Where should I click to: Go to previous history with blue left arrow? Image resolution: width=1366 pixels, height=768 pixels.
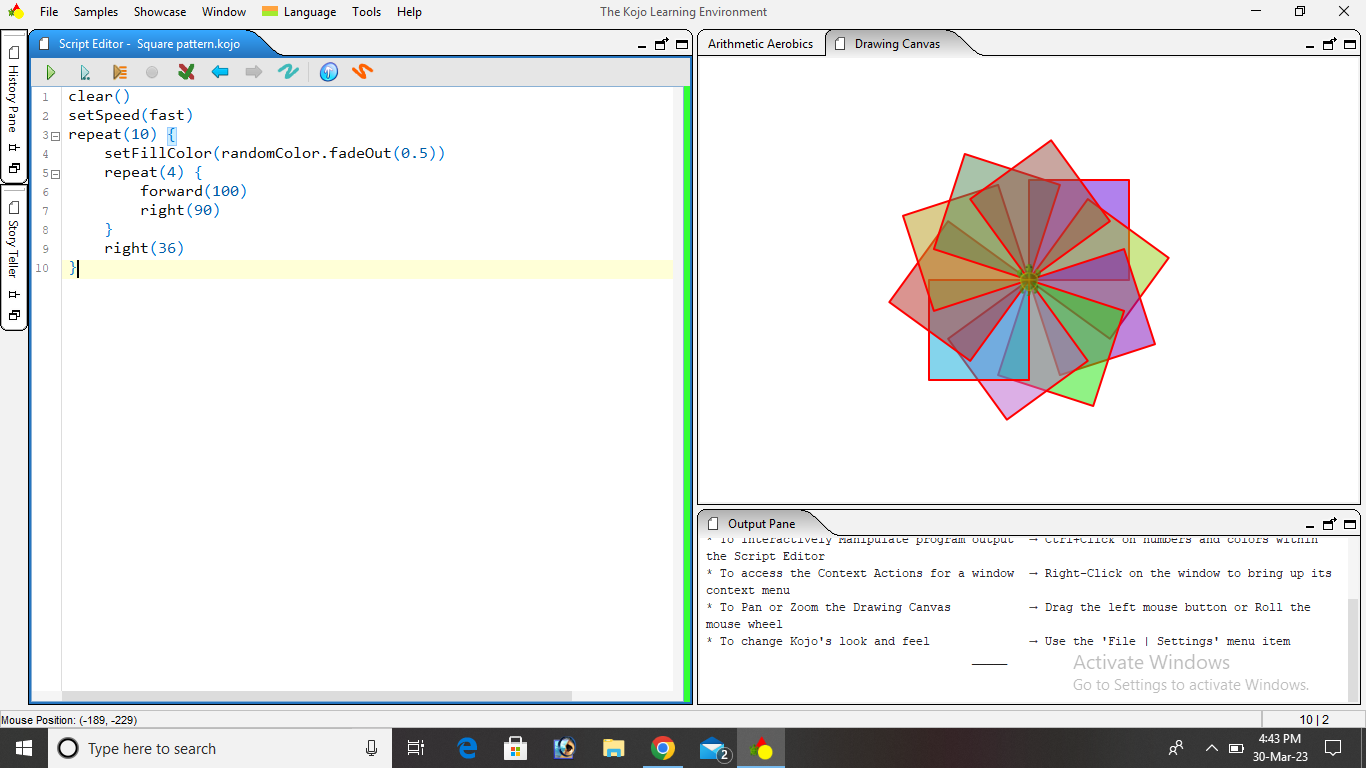(x=220, y=72)
